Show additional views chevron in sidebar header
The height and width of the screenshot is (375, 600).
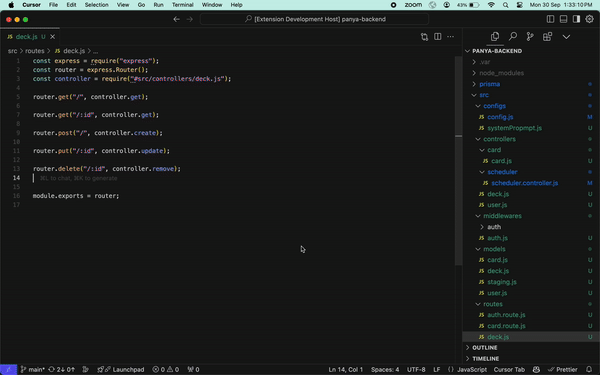(566, 37)
